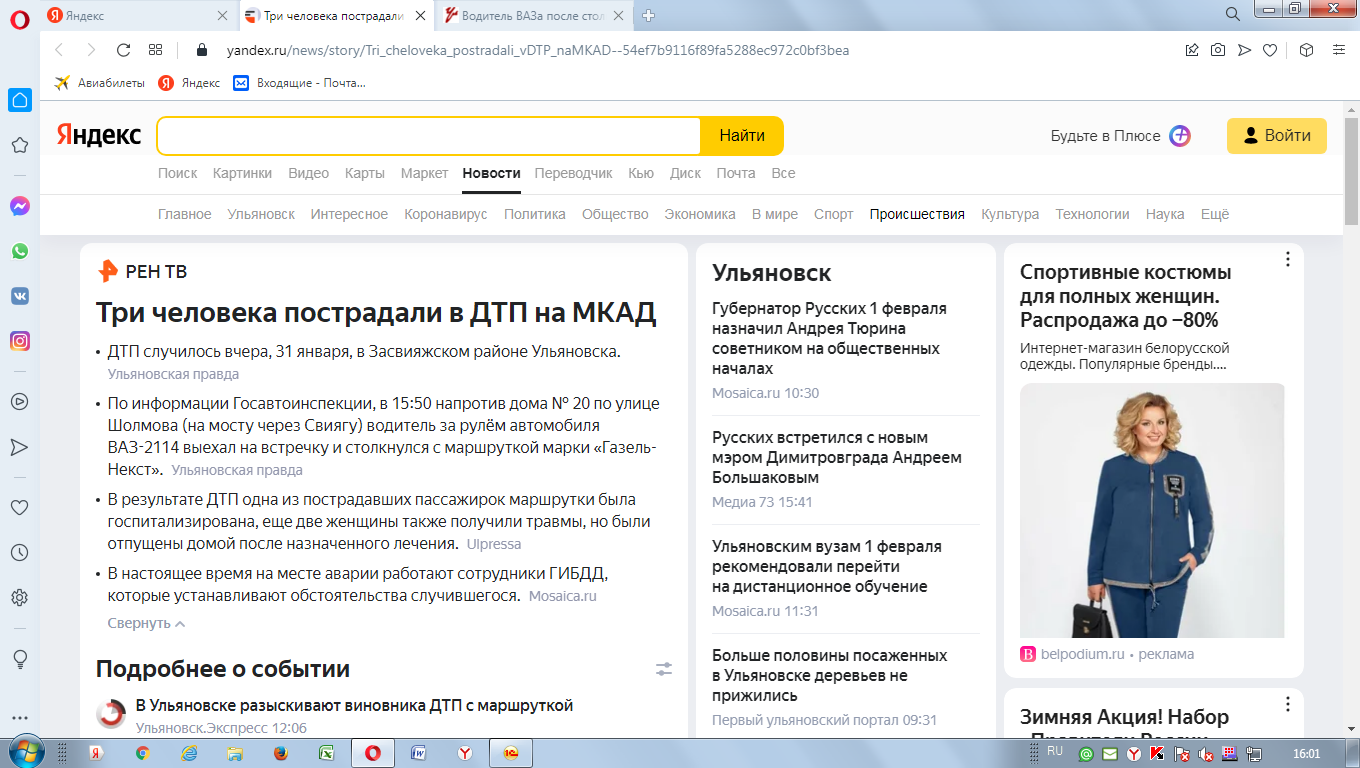1360x768 pixels.
Task: Click Windows Start button
Action: 26,752
